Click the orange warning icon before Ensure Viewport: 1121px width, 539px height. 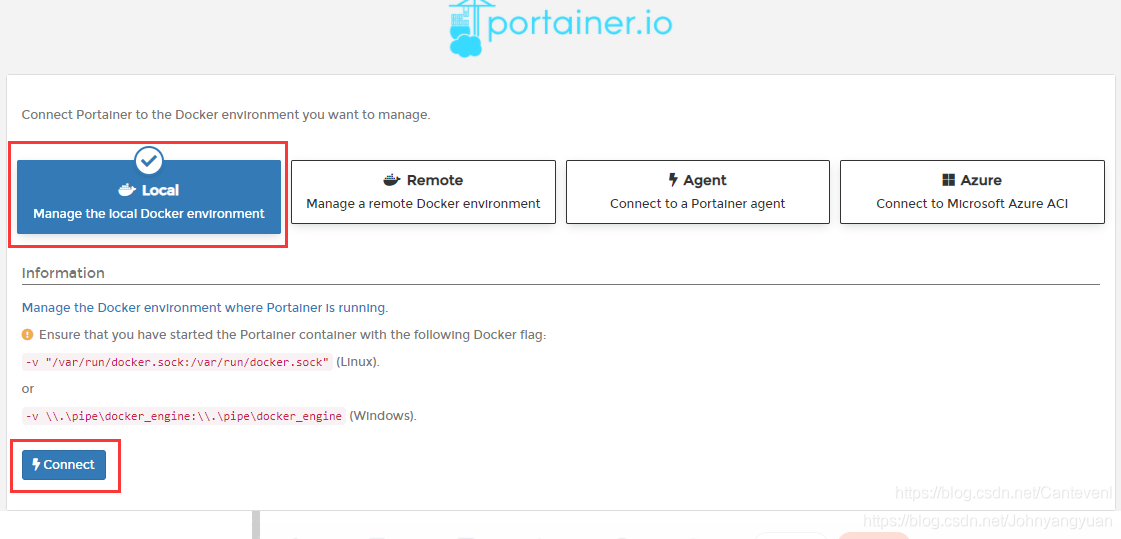coord(27,335)
